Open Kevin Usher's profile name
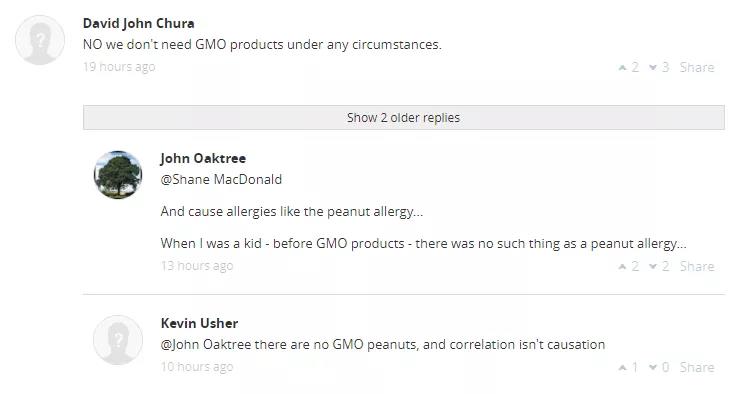Image resolution: width=744 pixels, height=394 pixels. tap(199, 323)
